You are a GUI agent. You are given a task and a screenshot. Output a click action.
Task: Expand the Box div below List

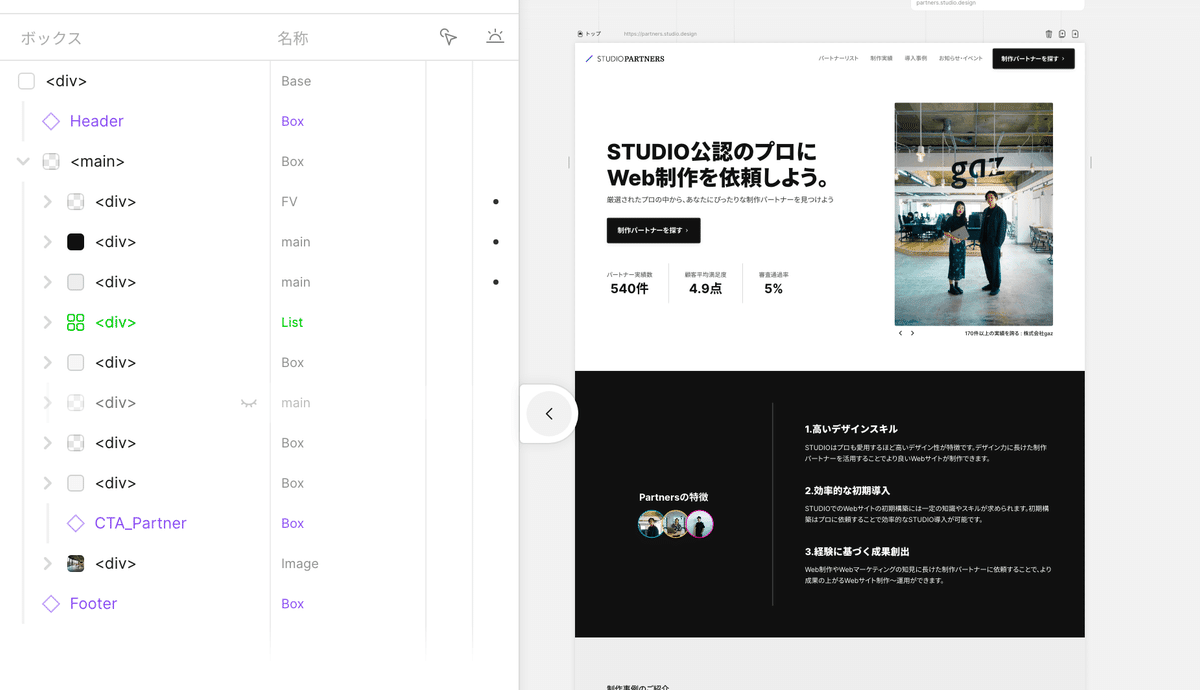click(x=47, y=362)
